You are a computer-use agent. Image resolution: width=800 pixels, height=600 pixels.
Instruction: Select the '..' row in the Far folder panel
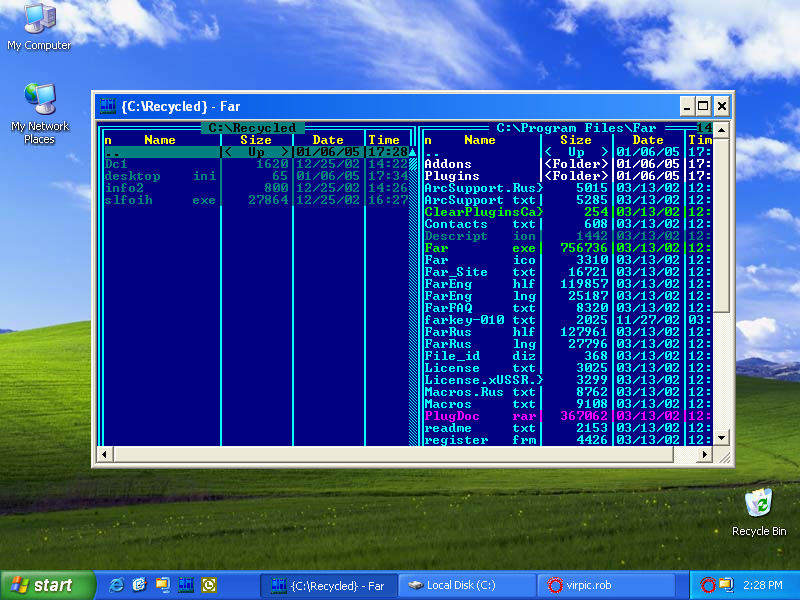click(568, 152)
